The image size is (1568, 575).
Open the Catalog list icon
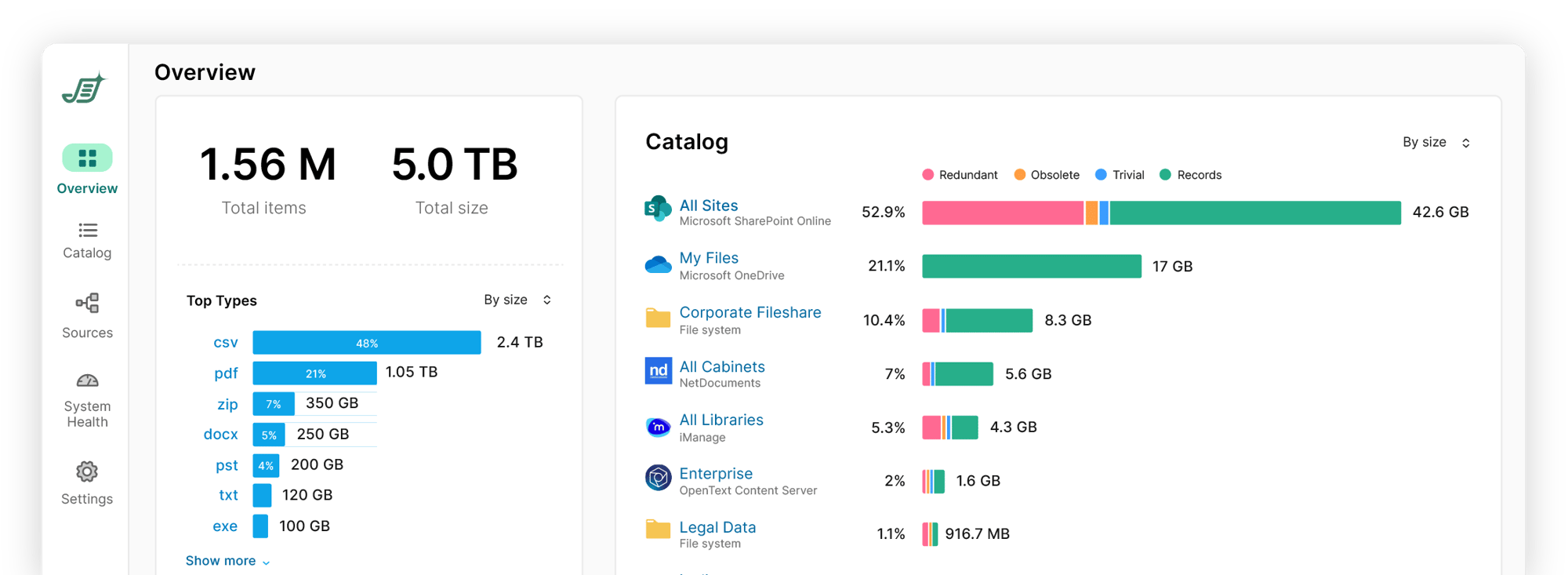pyautogui.click(x=87, y=230)
